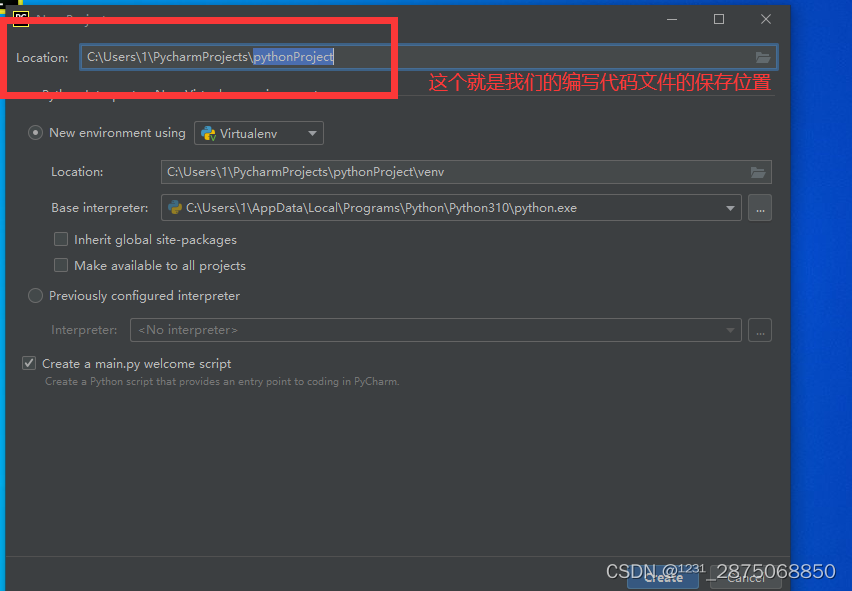Click the Base interpreter python.exe path
The height and width of the screenshot is (591, 852).
coord(381,208)
